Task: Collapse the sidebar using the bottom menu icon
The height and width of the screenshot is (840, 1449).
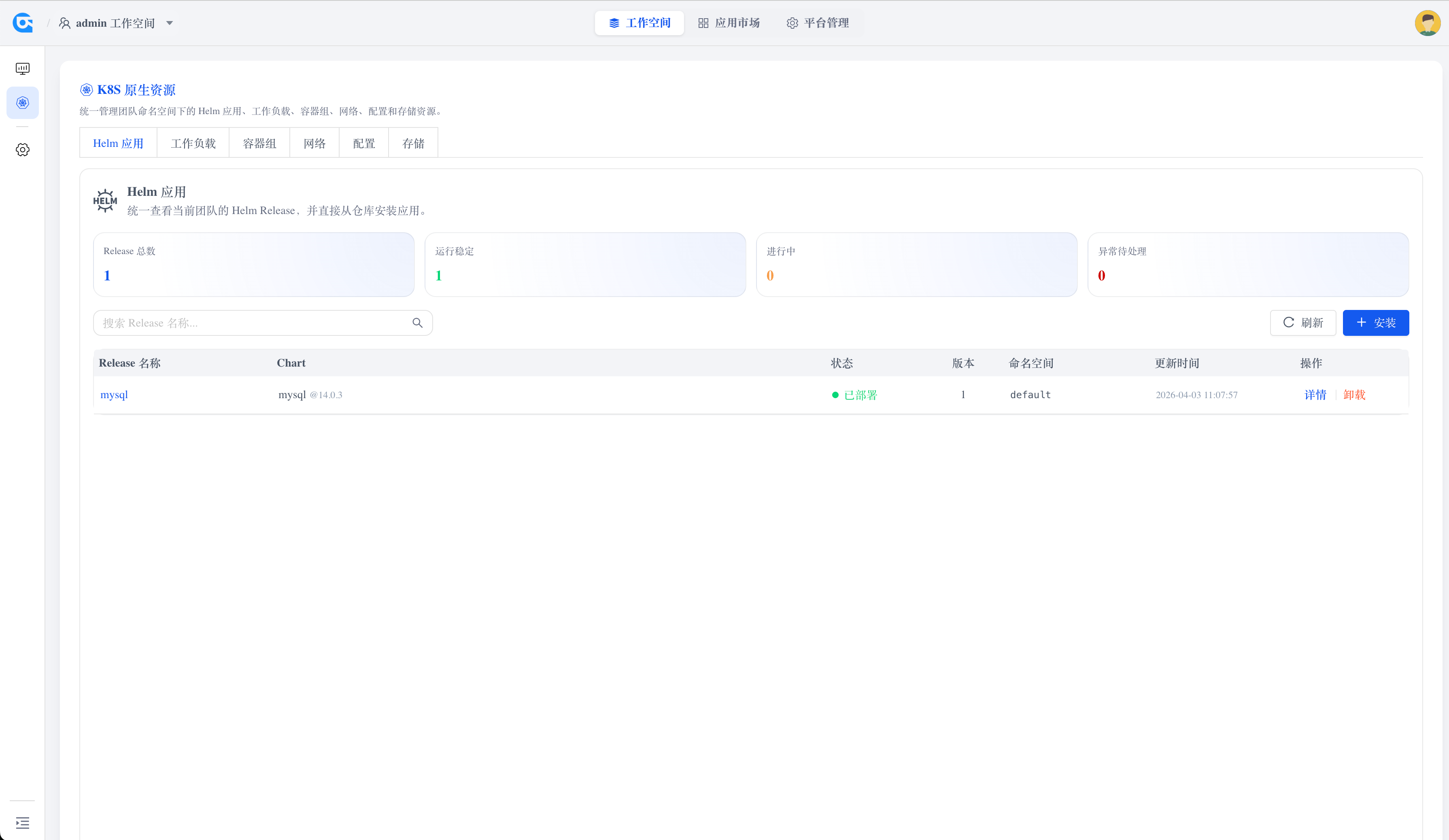Action: 22,823
